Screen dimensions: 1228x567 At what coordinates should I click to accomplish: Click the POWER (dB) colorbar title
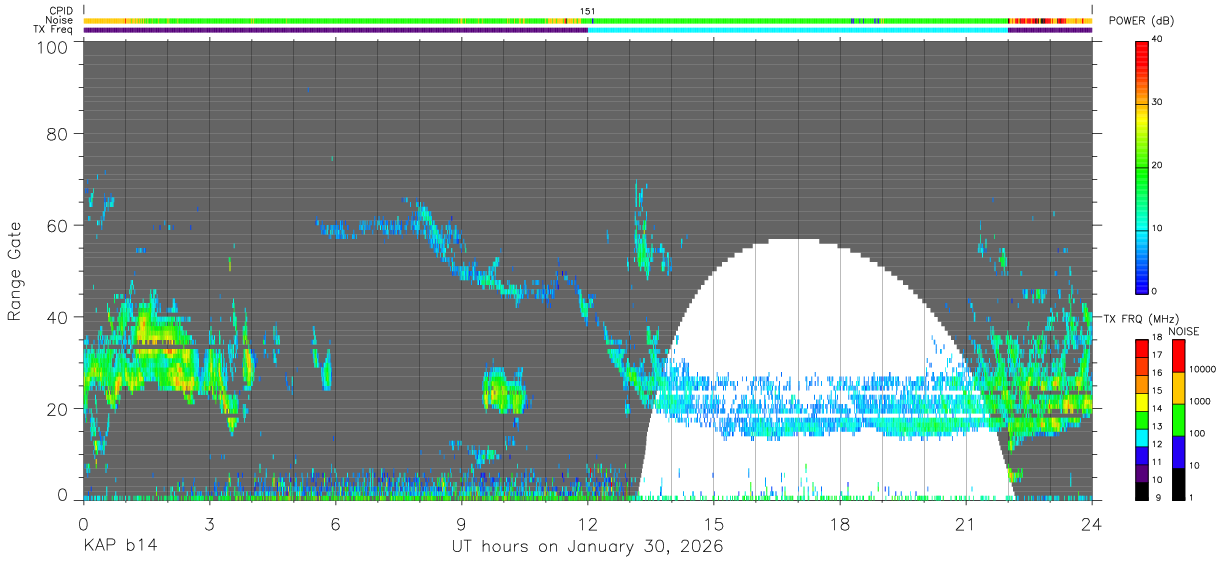pos(1142,21)
